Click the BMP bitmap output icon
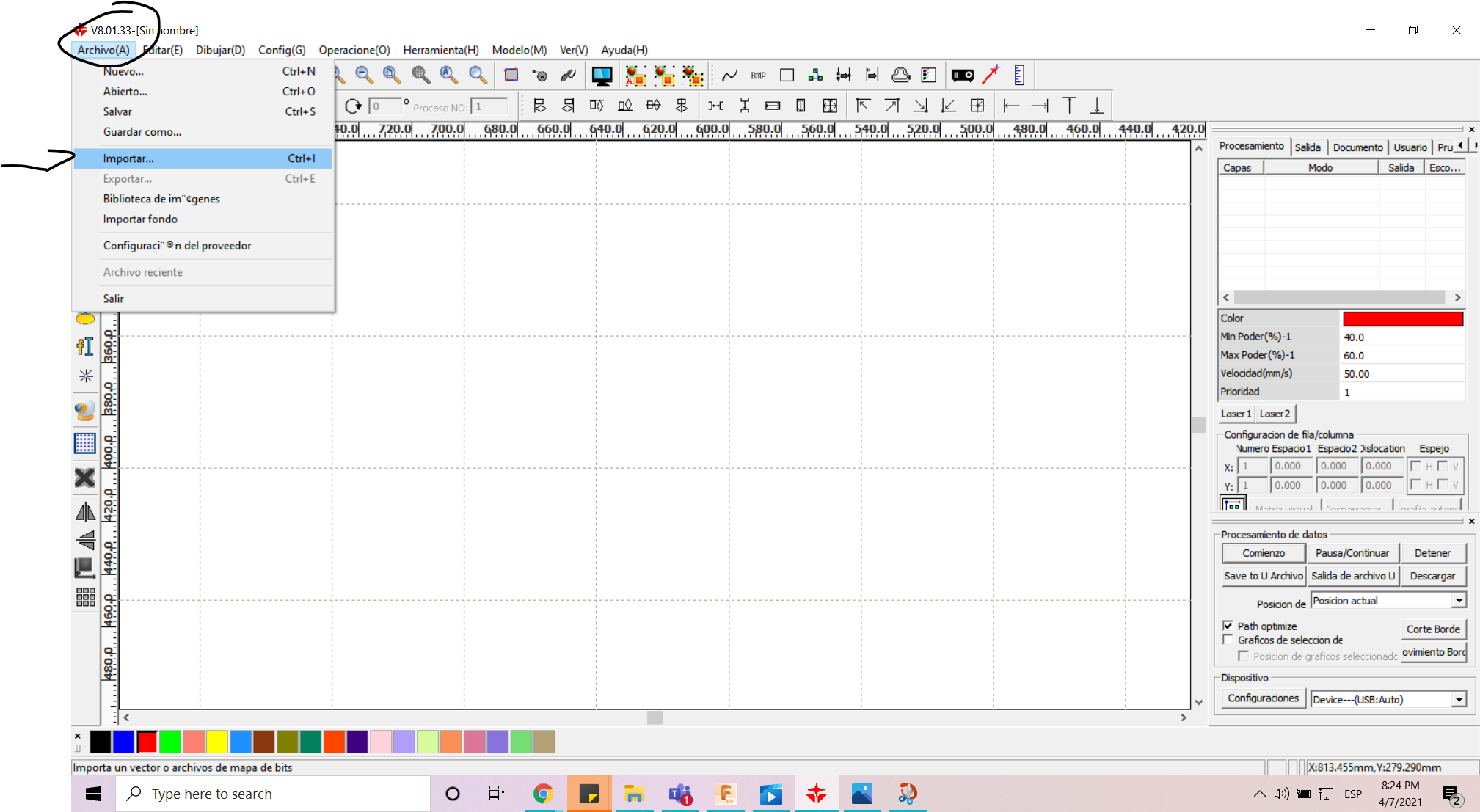The height and width of the screenshot is (812, 1480). 757,75
